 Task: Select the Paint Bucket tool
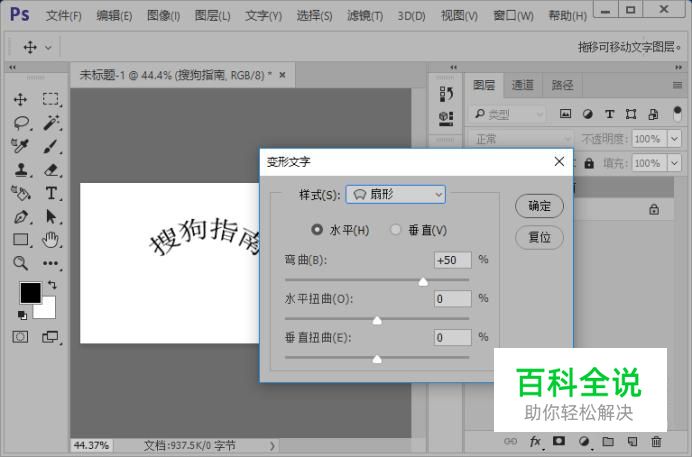click(20, 193)
